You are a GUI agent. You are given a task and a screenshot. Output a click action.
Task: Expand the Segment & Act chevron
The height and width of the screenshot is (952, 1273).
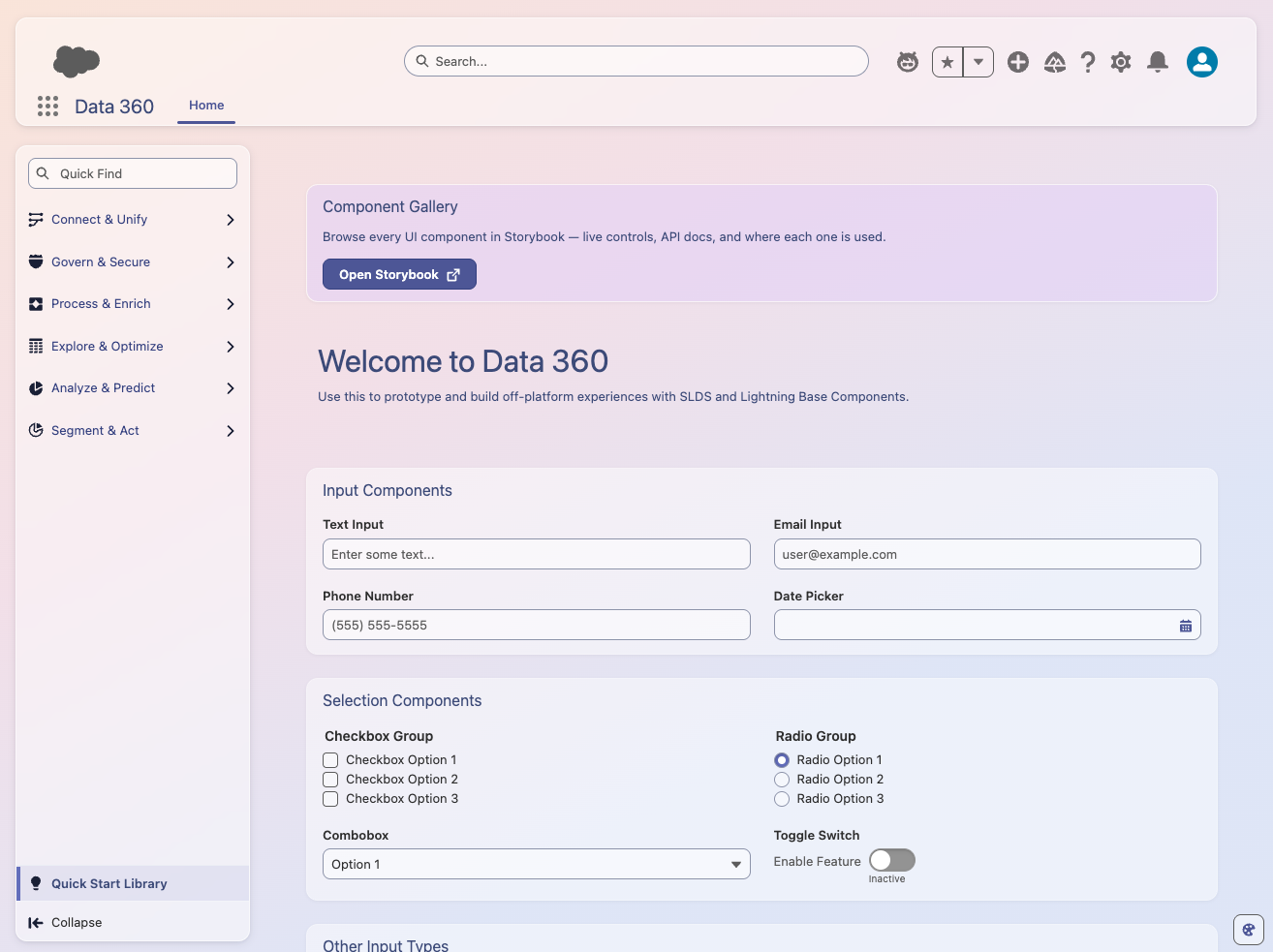pos(231,431)
